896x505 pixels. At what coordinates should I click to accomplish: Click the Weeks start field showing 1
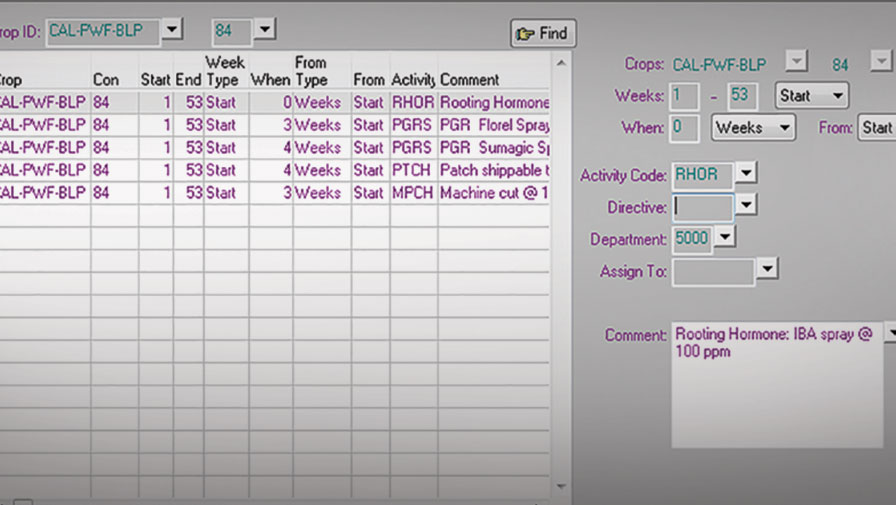pyautogui.click(x=684, y=96)
